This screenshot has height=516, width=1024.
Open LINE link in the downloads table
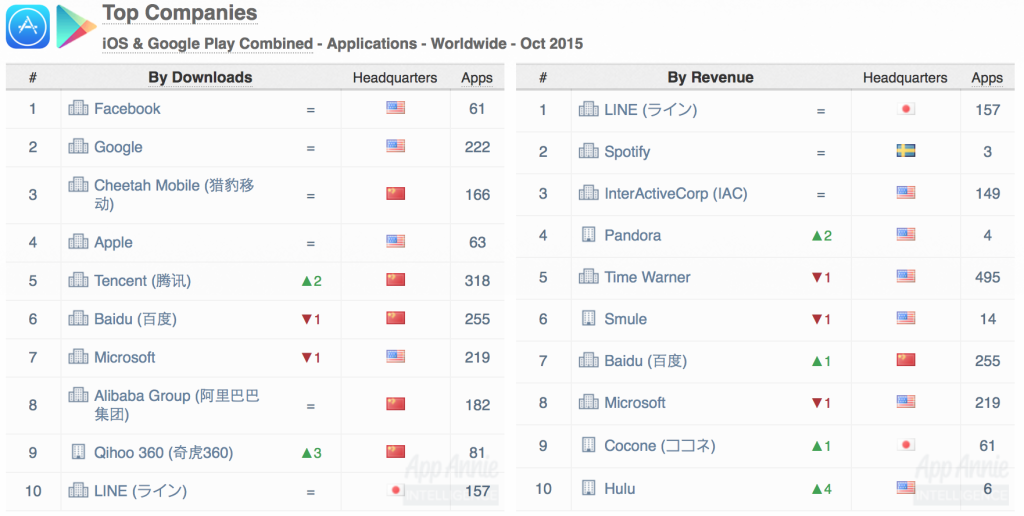tap(140, 491)
